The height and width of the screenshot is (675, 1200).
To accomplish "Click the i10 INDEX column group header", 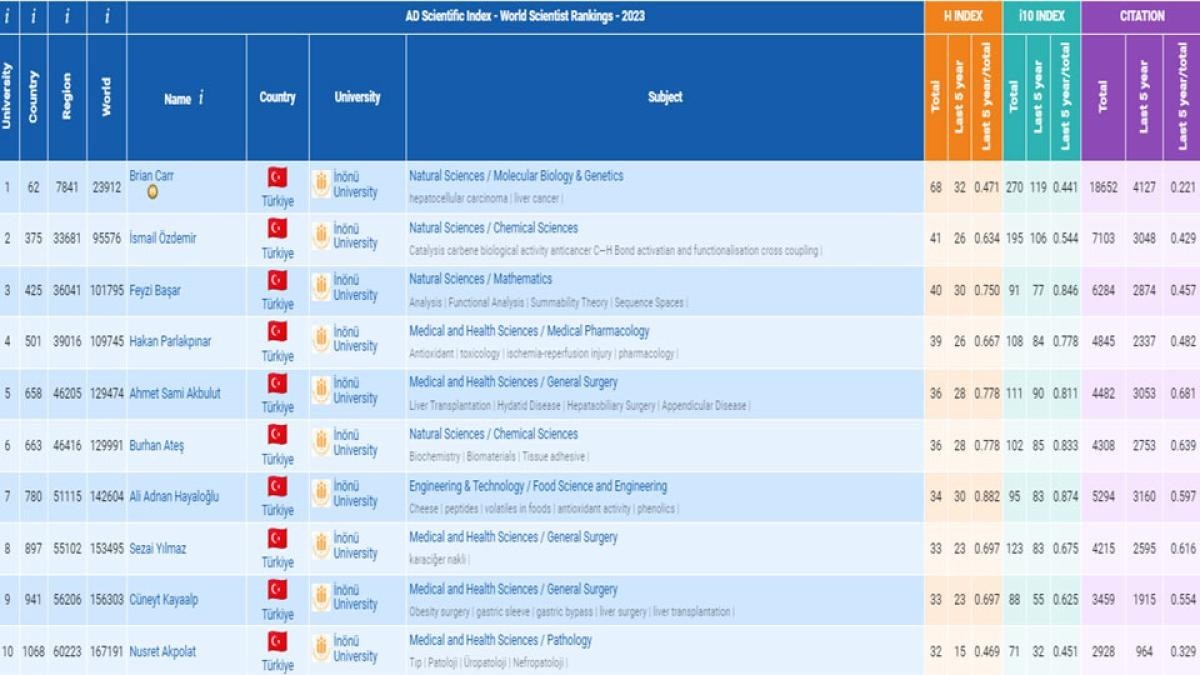I will [x=1041, y=16].
